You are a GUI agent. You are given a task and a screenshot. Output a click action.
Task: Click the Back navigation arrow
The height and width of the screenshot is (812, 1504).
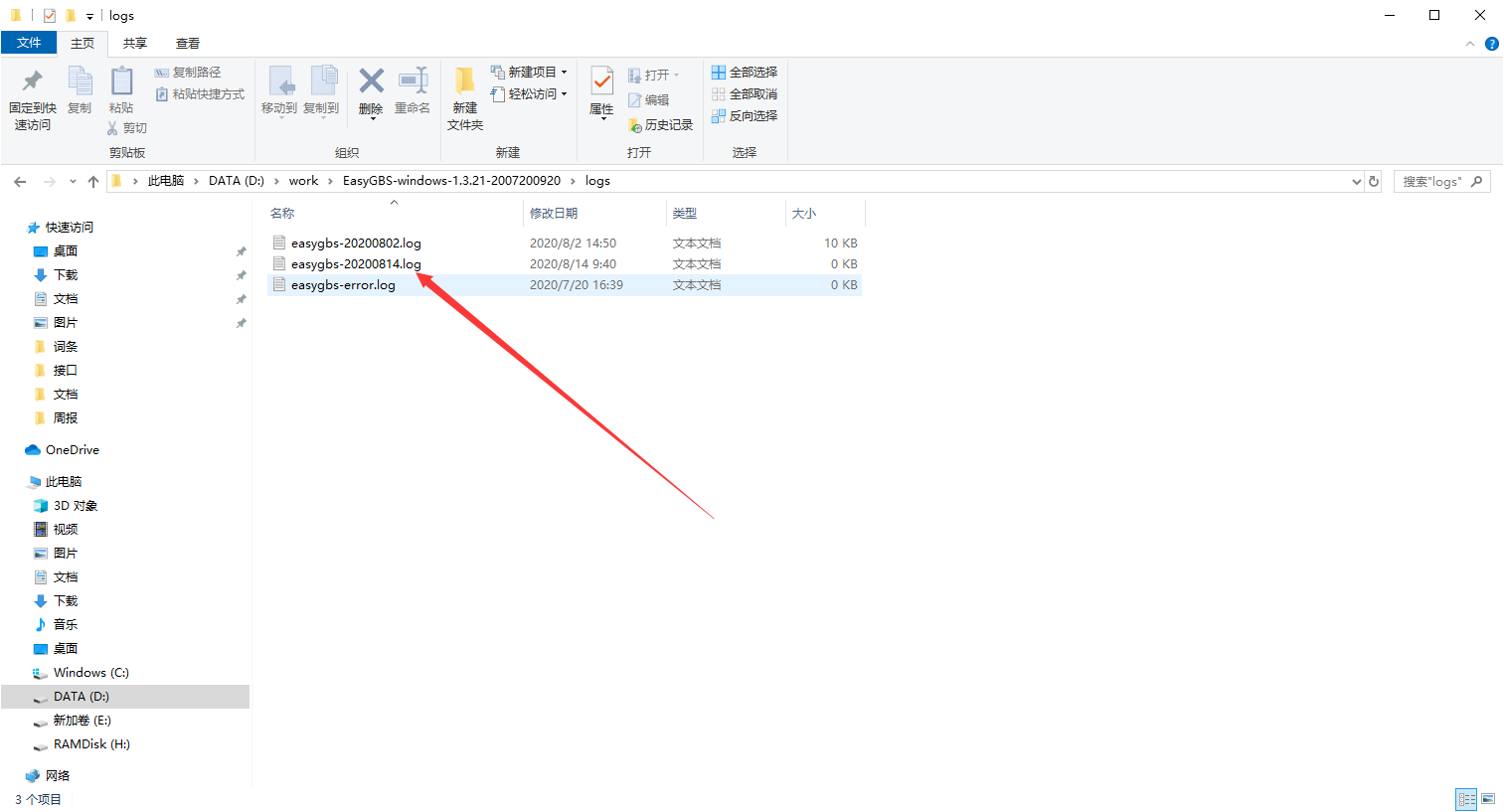20,182
